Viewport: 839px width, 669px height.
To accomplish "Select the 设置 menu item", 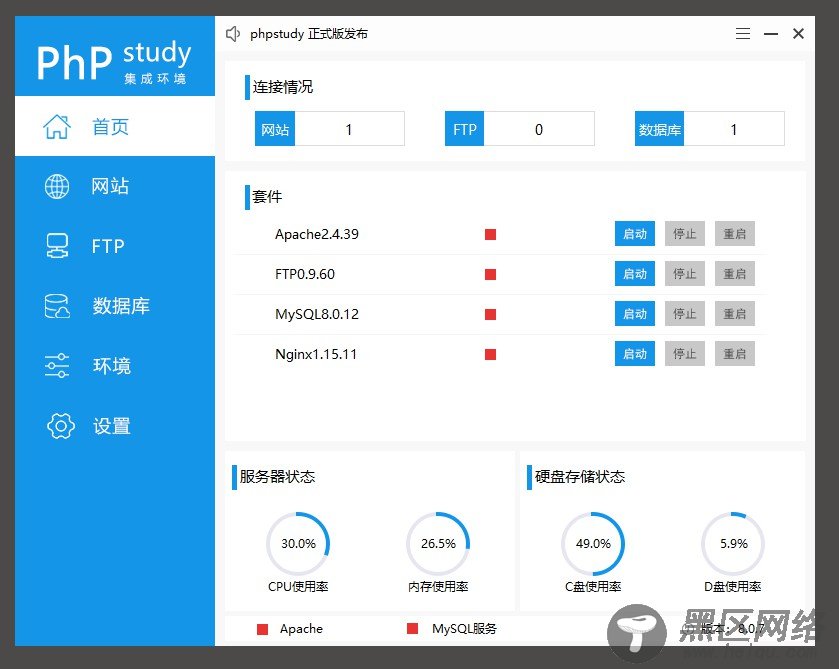I will pos(111,426).
